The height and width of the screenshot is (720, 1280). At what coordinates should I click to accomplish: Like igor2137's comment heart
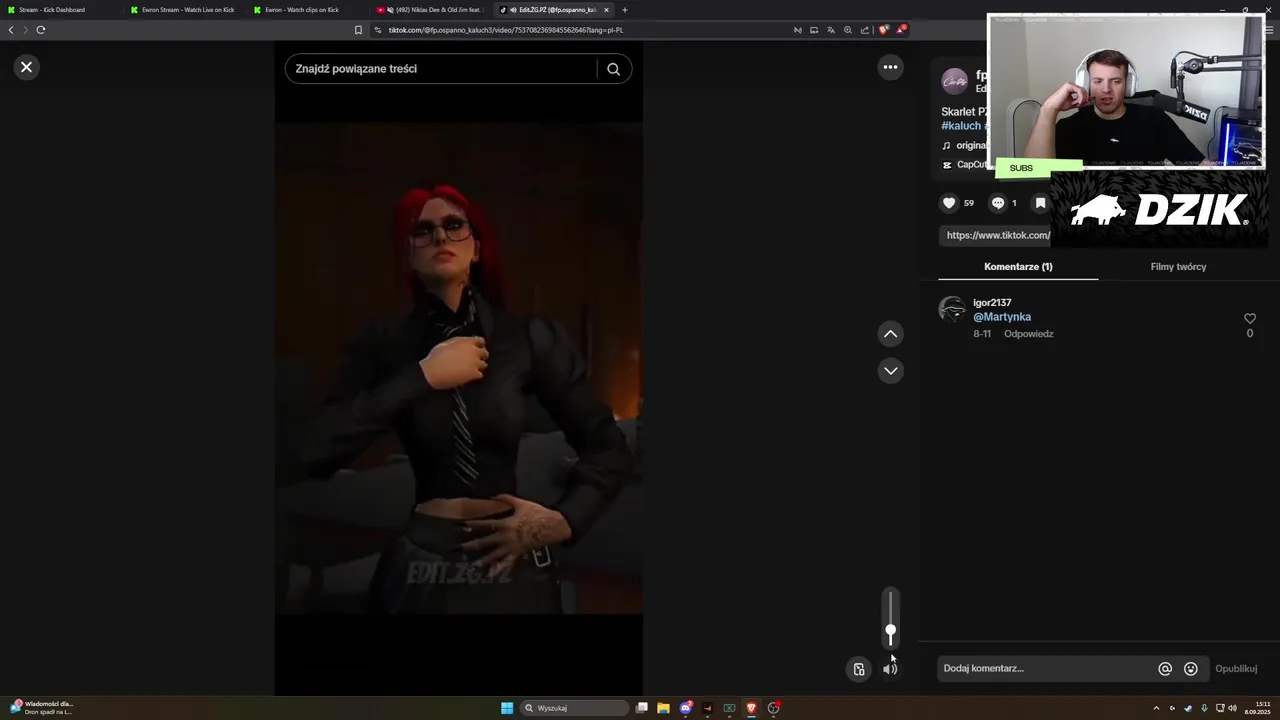click(x=1249, y=318)
